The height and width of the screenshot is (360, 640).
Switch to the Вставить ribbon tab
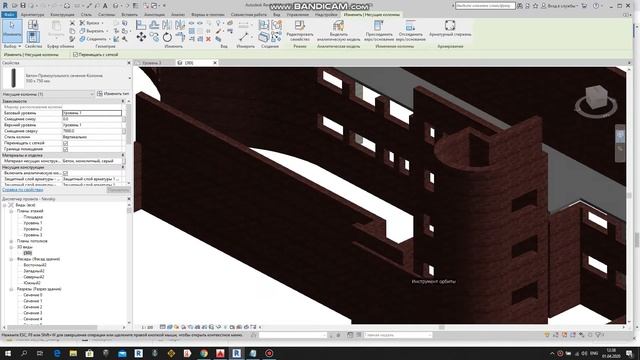[129, 15]
